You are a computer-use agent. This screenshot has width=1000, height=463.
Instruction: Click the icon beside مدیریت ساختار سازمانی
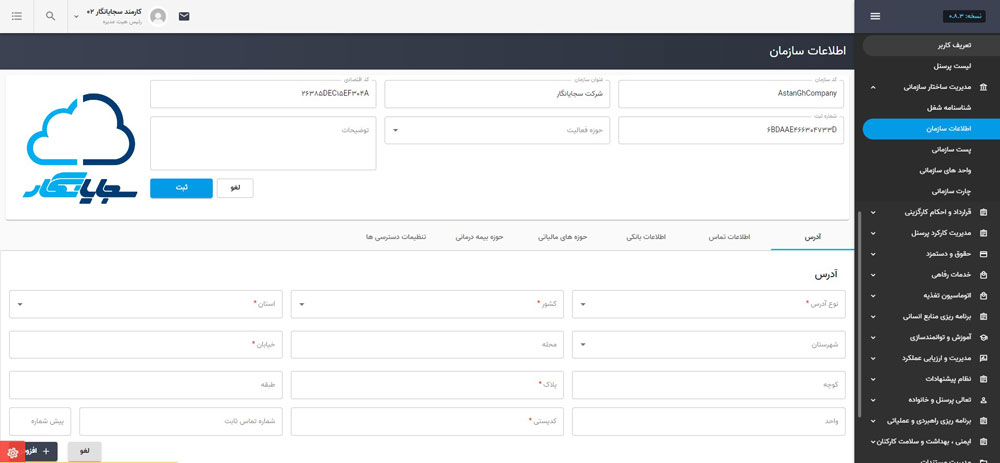983,87
